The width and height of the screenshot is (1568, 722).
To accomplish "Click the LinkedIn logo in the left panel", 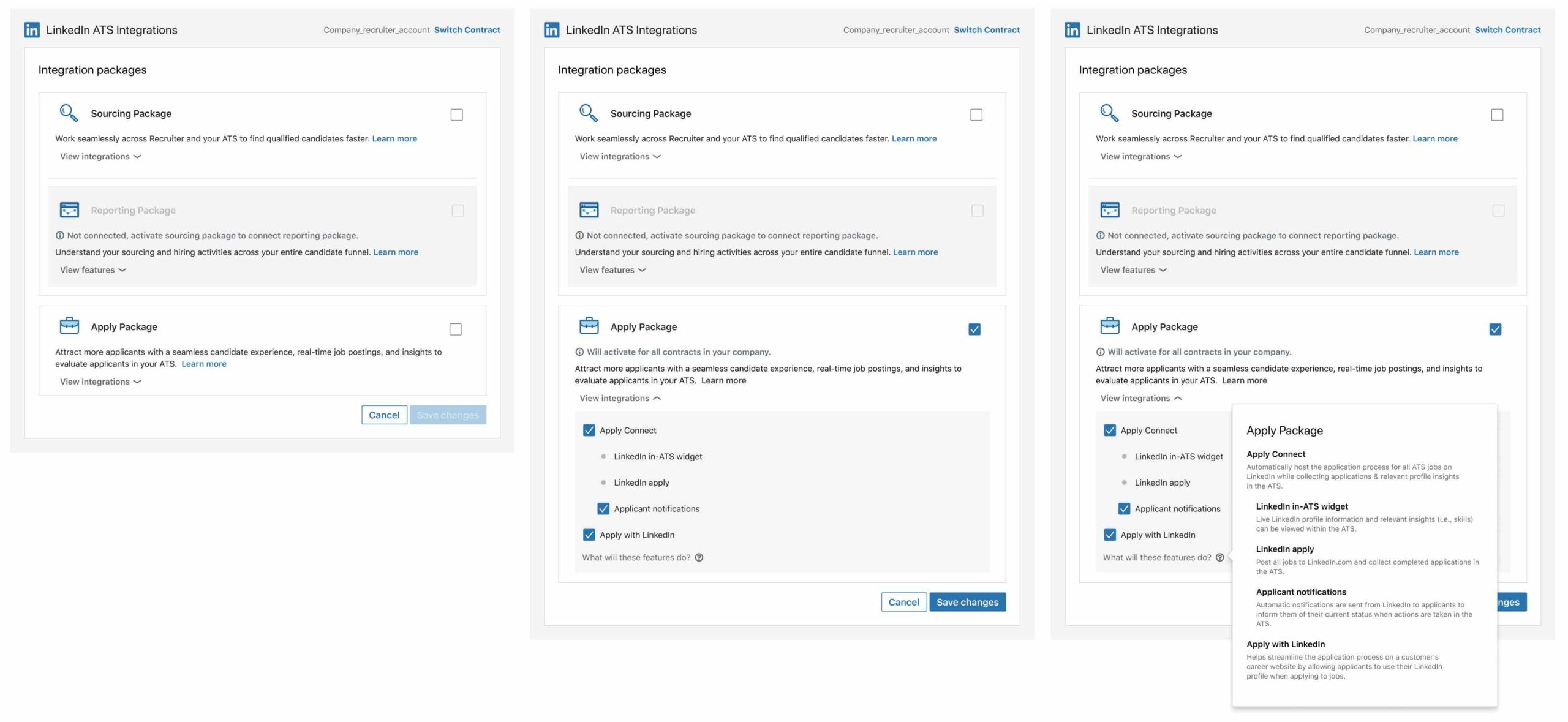I will 32,30.
